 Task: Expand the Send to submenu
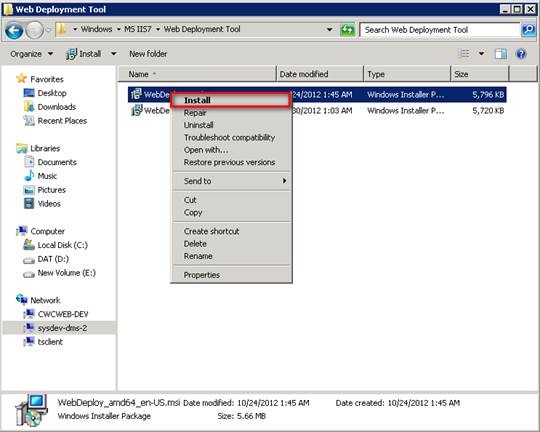tap(231, 181)
